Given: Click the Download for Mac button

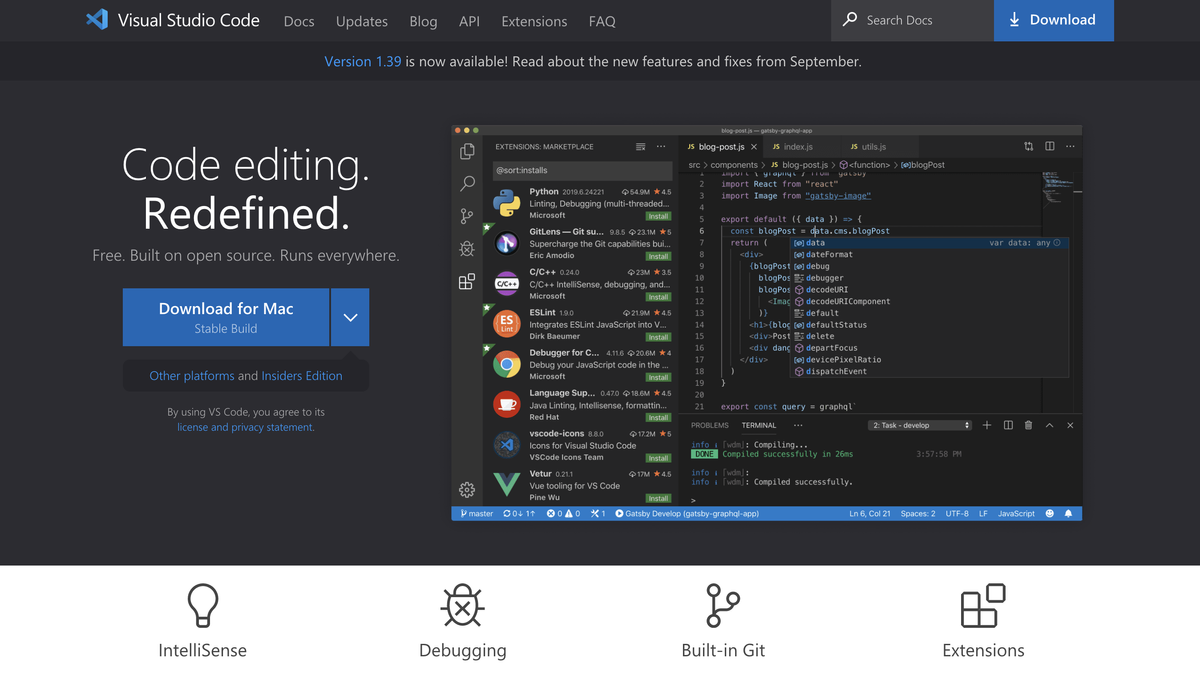Looking at the screenshot, I should (226, 316).
